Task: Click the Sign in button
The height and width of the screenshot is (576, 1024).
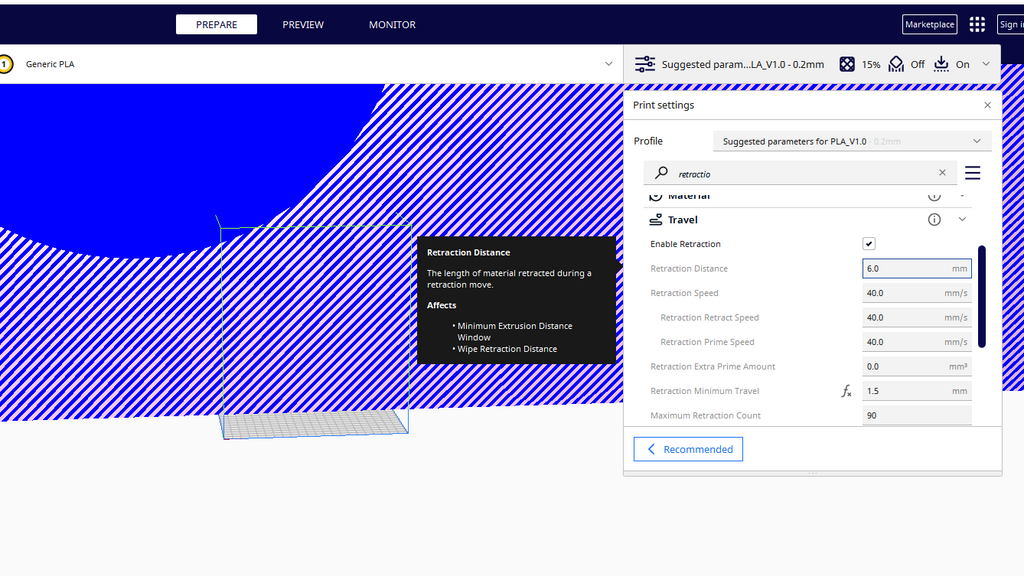Action: point(1011,24)
